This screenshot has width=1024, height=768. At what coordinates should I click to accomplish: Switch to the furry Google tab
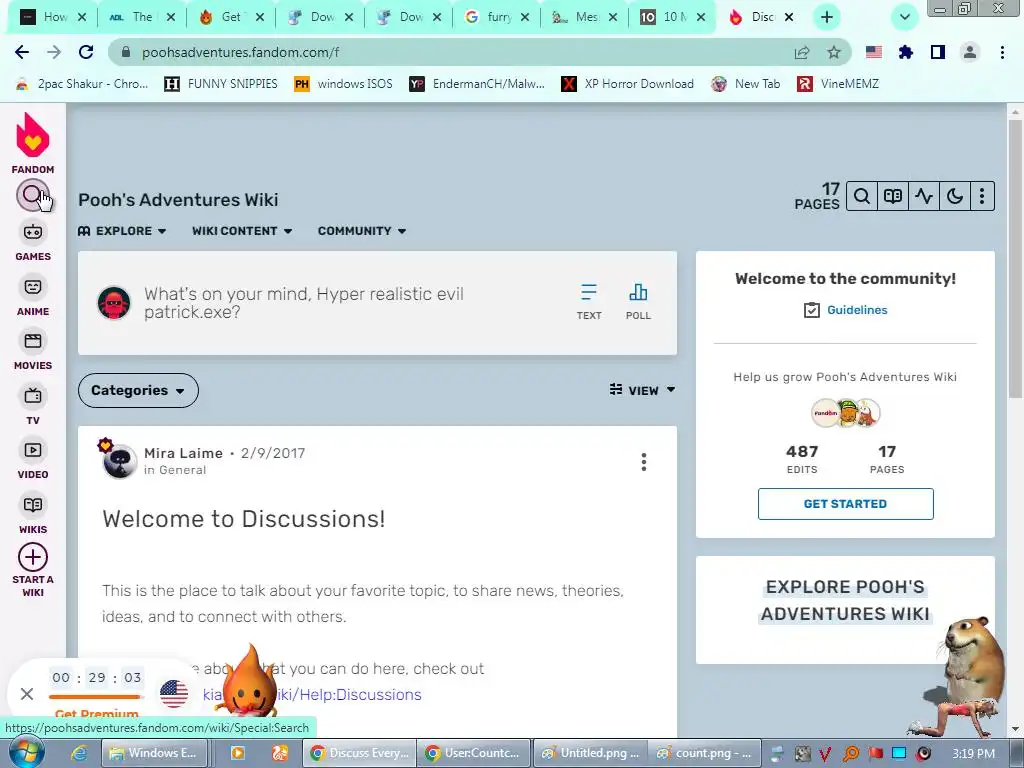[498, 18]
